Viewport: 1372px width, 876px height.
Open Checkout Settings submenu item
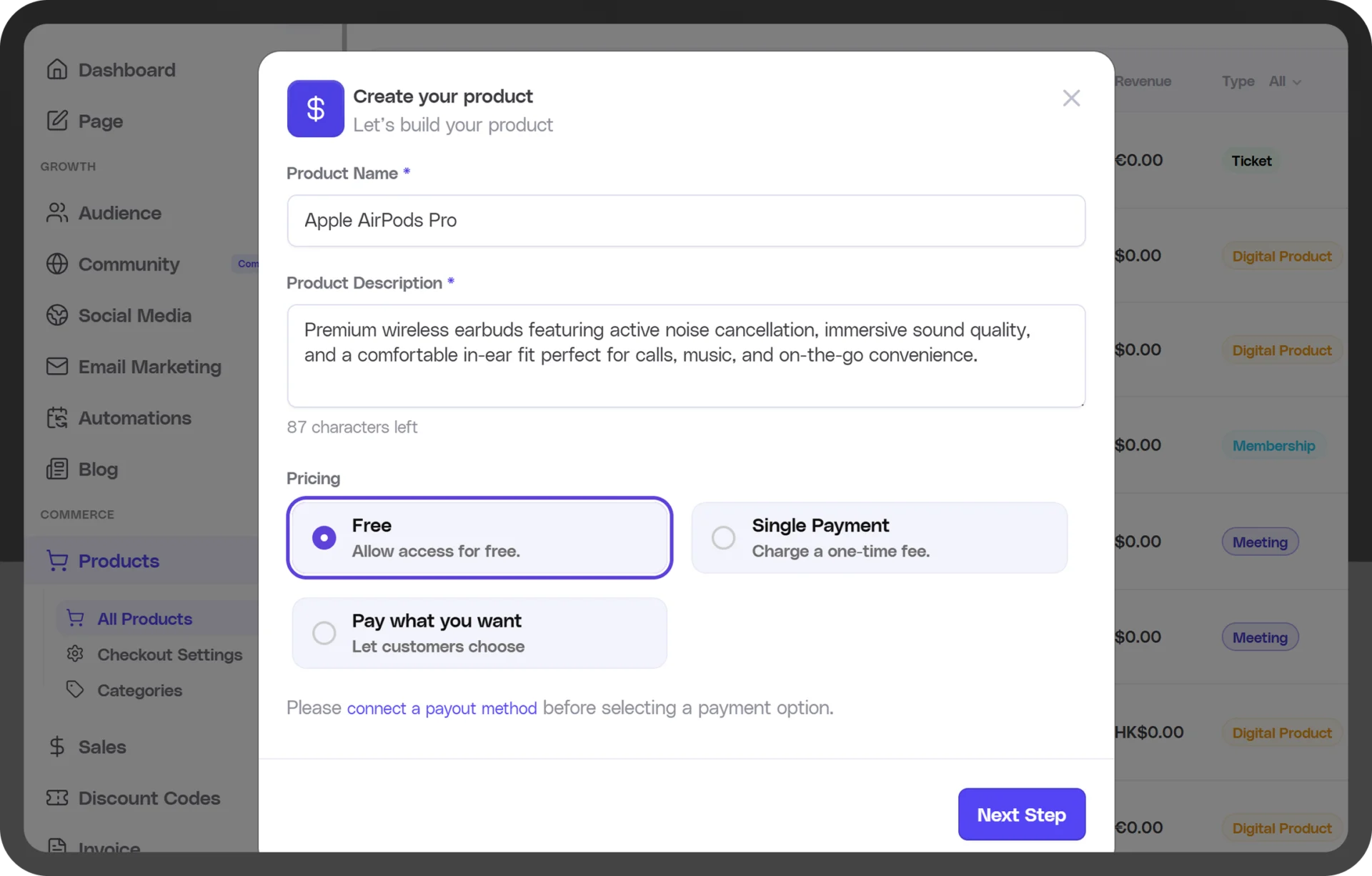(x=169, y=654)
